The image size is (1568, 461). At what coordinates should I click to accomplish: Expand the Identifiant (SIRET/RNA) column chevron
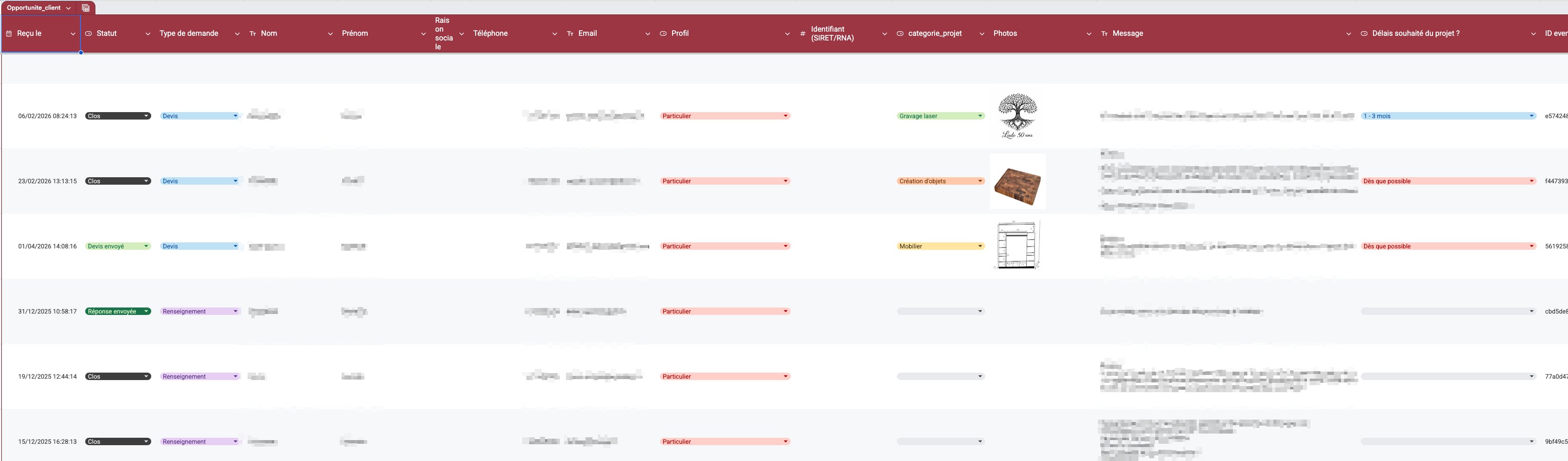(x=884, y=34)
